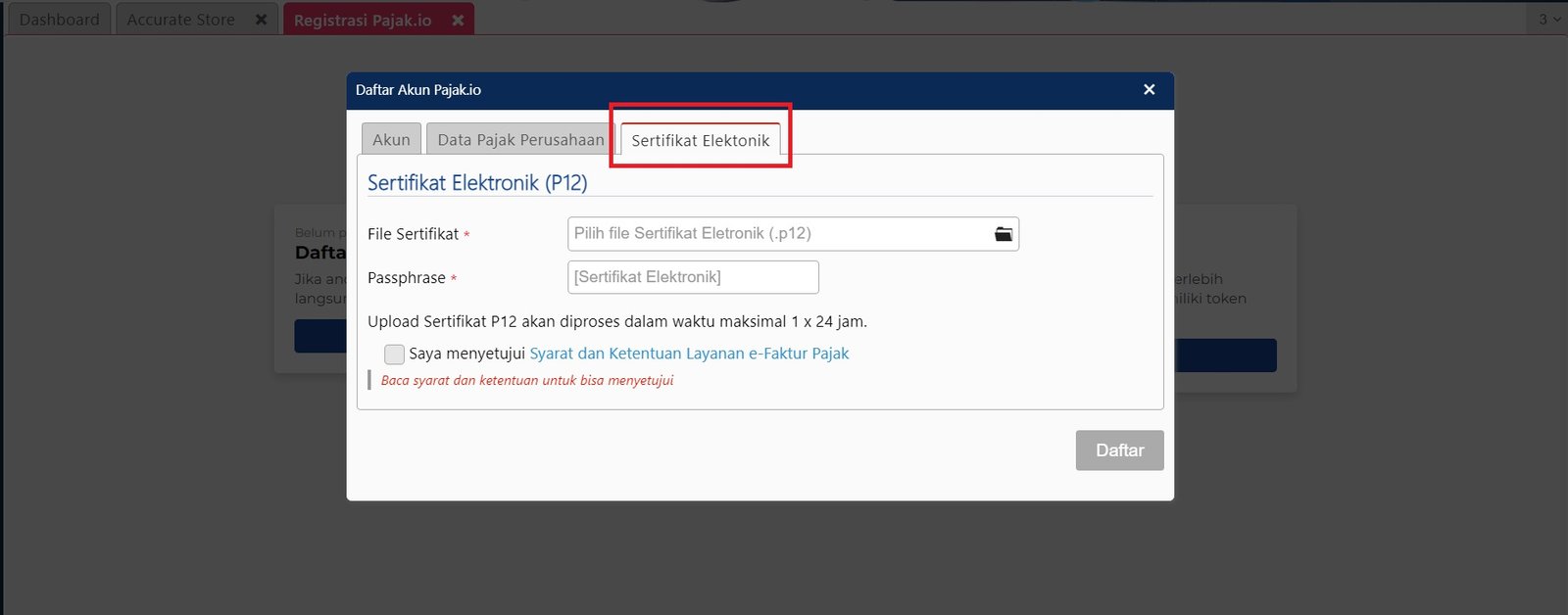Click the File Sertifikat label
Viewport: 1568px width, 615px height.
tap(413, 234)
